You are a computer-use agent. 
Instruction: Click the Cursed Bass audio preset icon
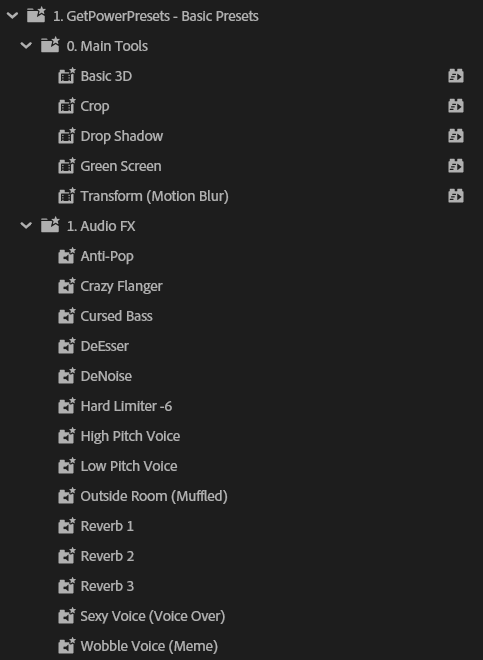67,316
